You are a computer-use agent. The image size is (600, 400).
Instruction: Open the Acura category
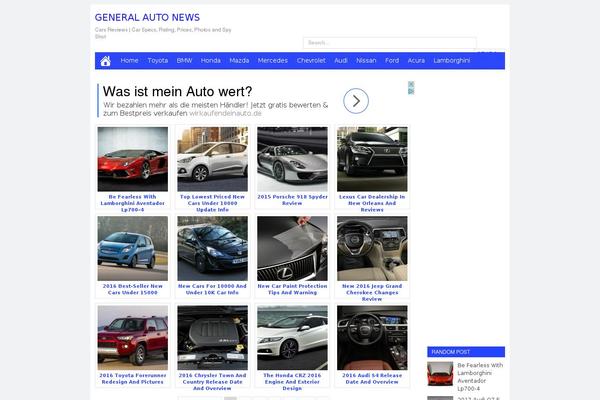[x=416, y=60]
